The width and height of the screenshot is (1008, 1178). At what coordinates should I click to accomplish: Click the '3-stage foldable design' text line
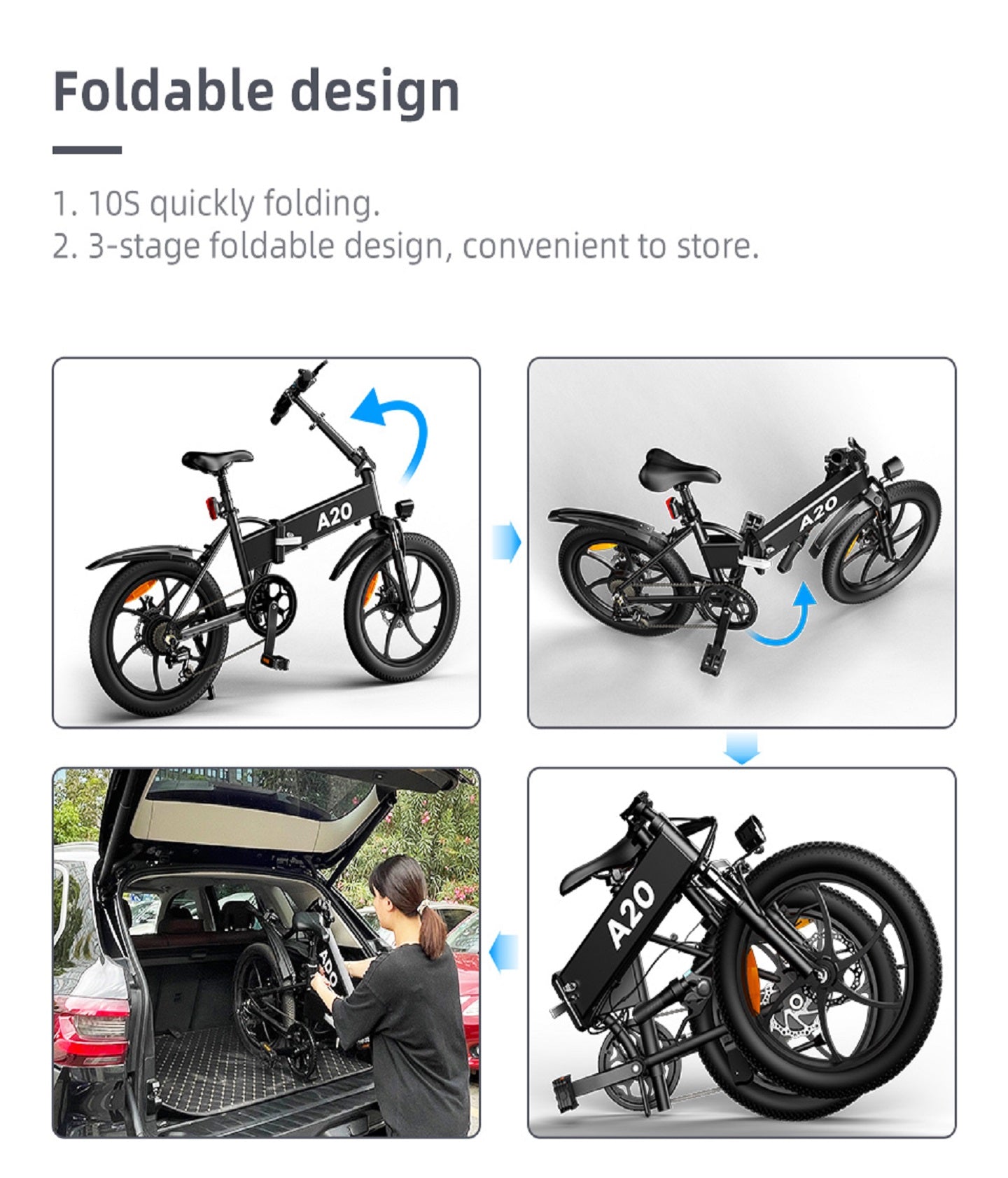coord(406,246)
